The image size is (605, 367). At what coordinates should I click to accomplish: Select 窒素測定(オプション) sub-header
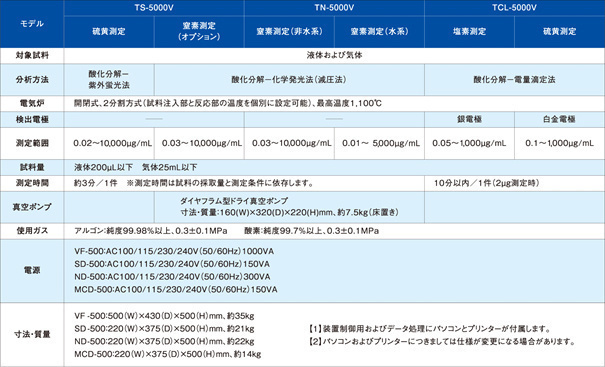tap(199, 32)
